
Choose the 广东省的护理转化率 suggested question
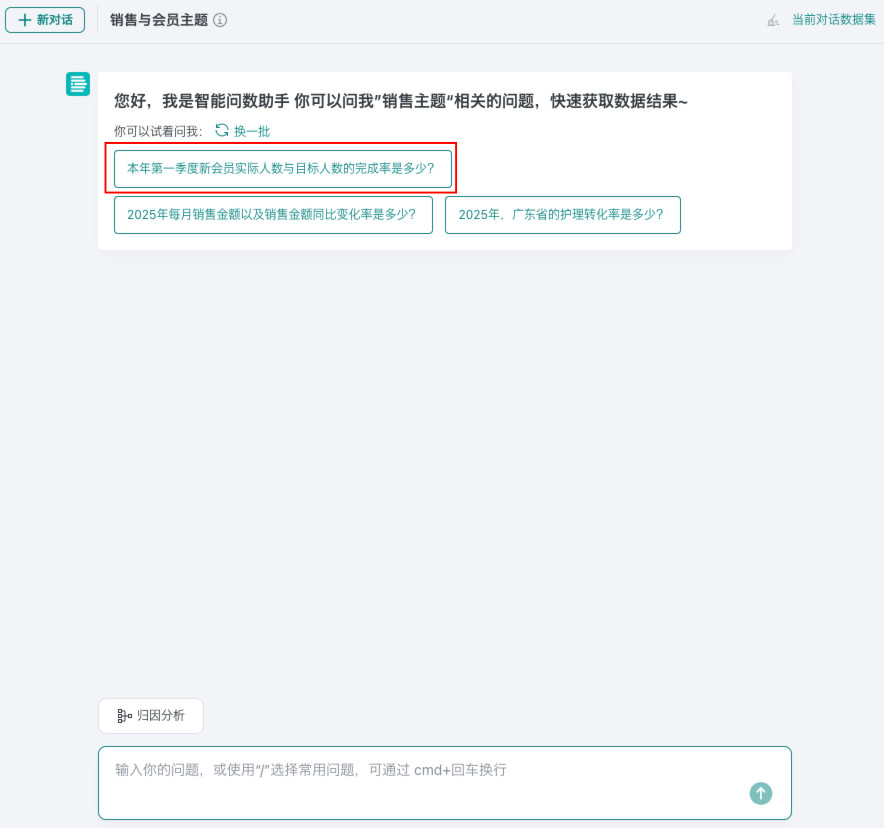[x=563, y=215]
